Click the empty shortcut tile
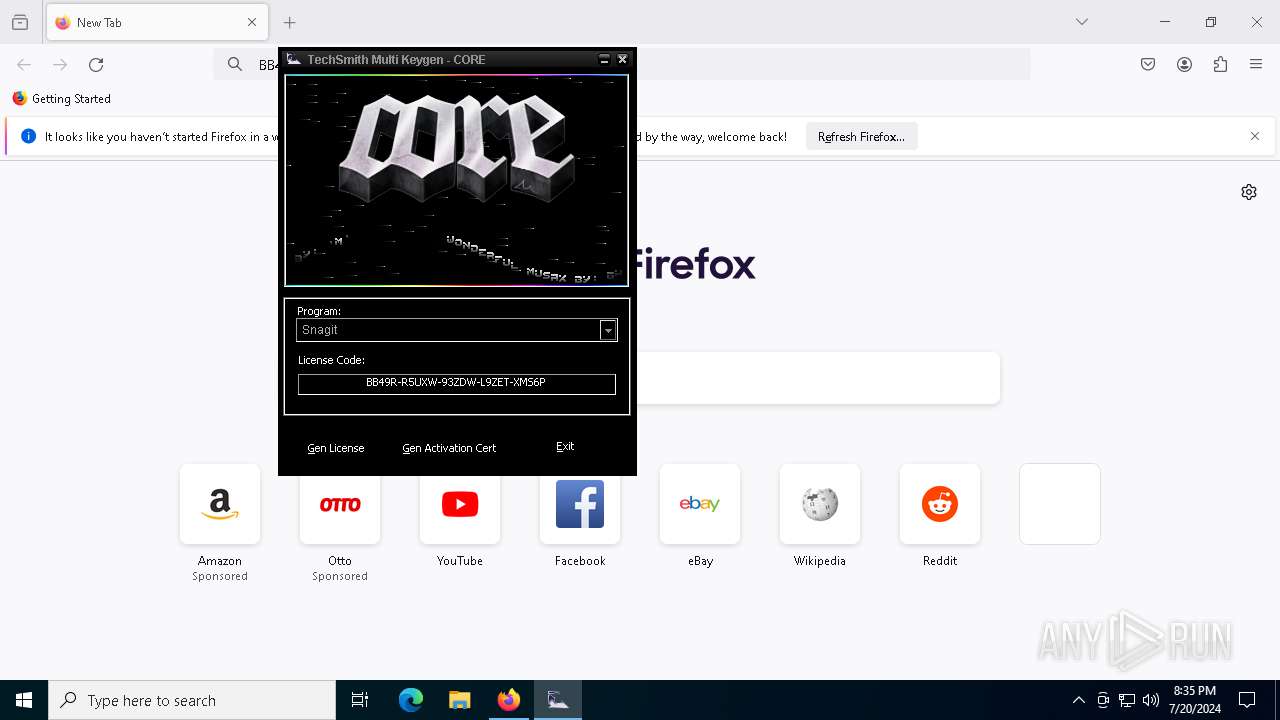 [1060, 504]
